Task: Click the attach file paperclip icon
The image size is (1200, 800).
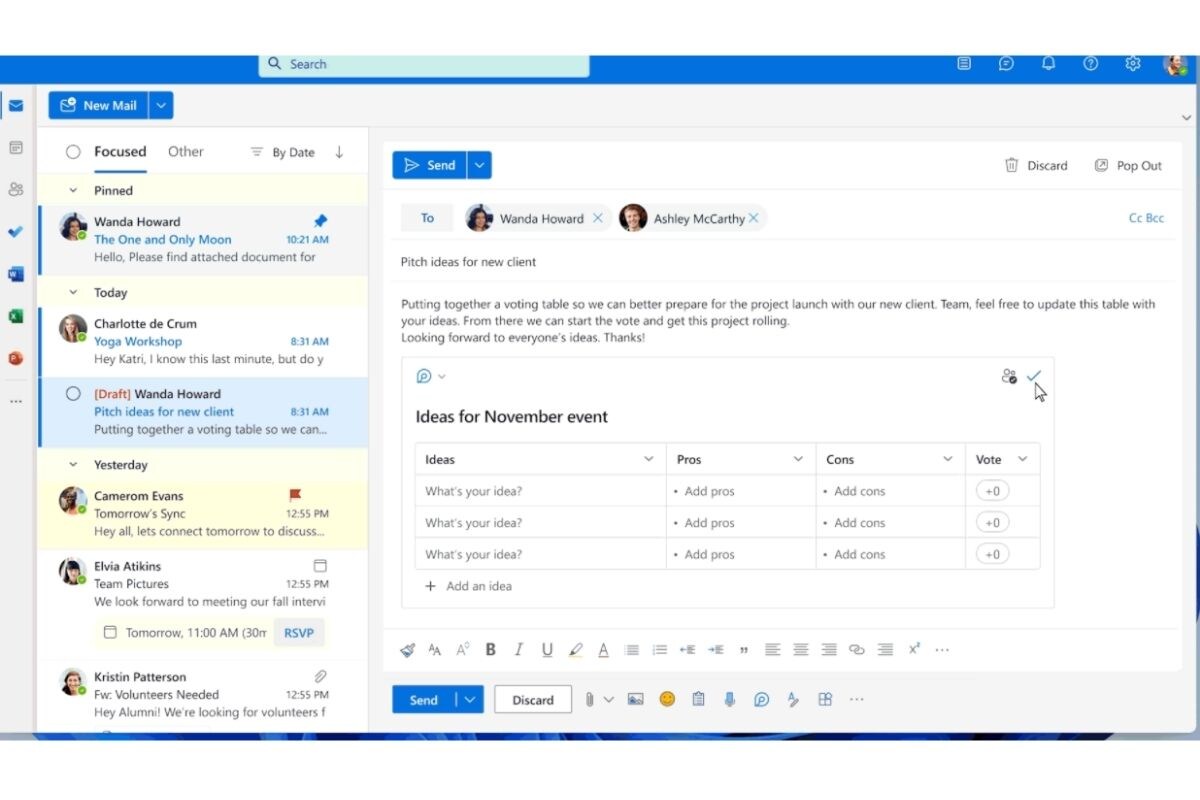Action: [590, 700]
